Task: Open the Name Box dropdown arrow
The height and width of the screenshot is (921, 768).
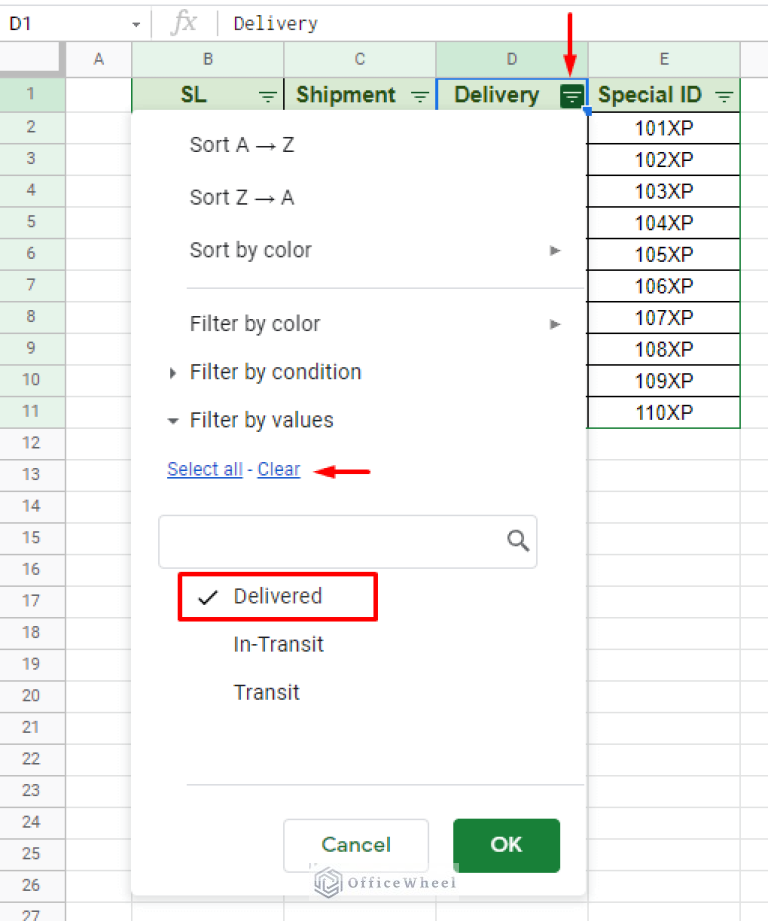Action: [136, 22]
